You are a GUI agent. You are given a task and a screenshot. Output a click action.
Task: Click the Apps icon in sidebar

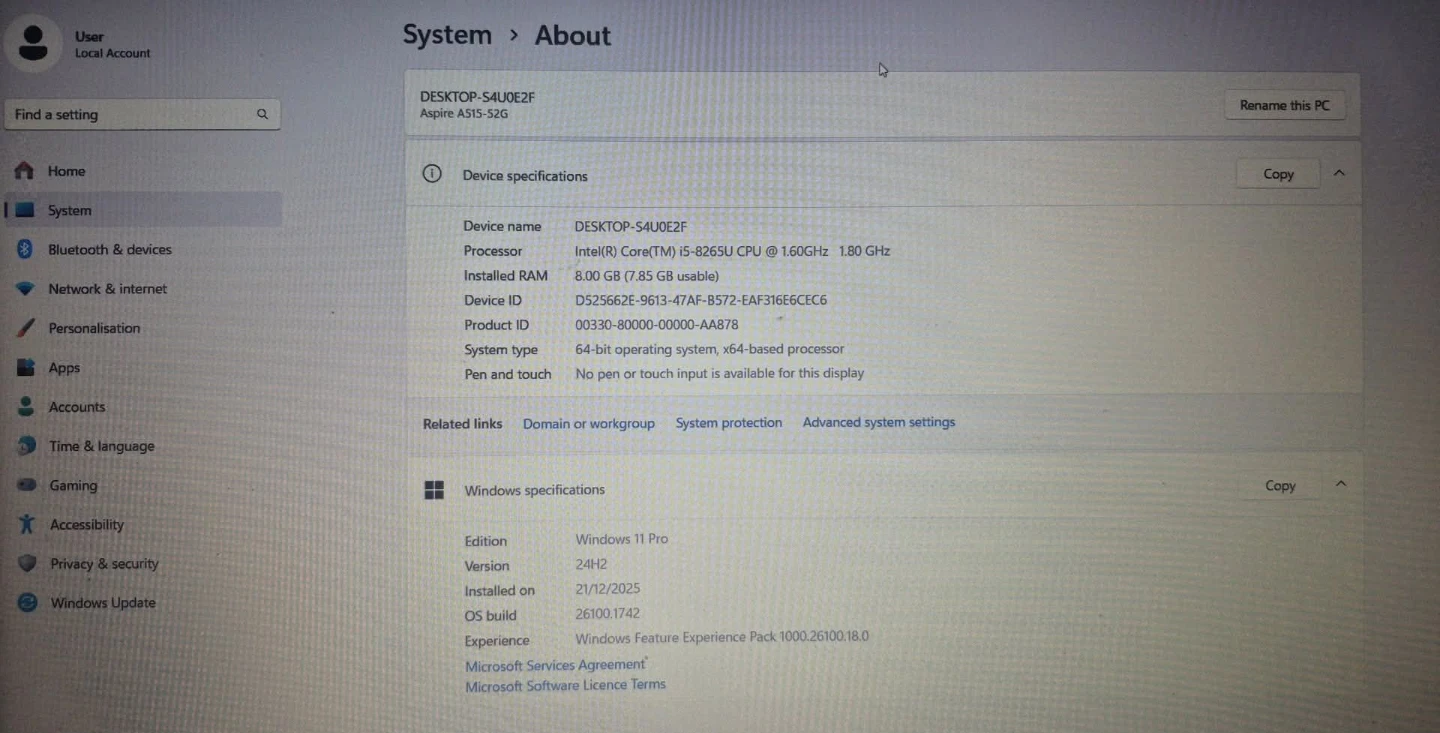click(27, 367)
